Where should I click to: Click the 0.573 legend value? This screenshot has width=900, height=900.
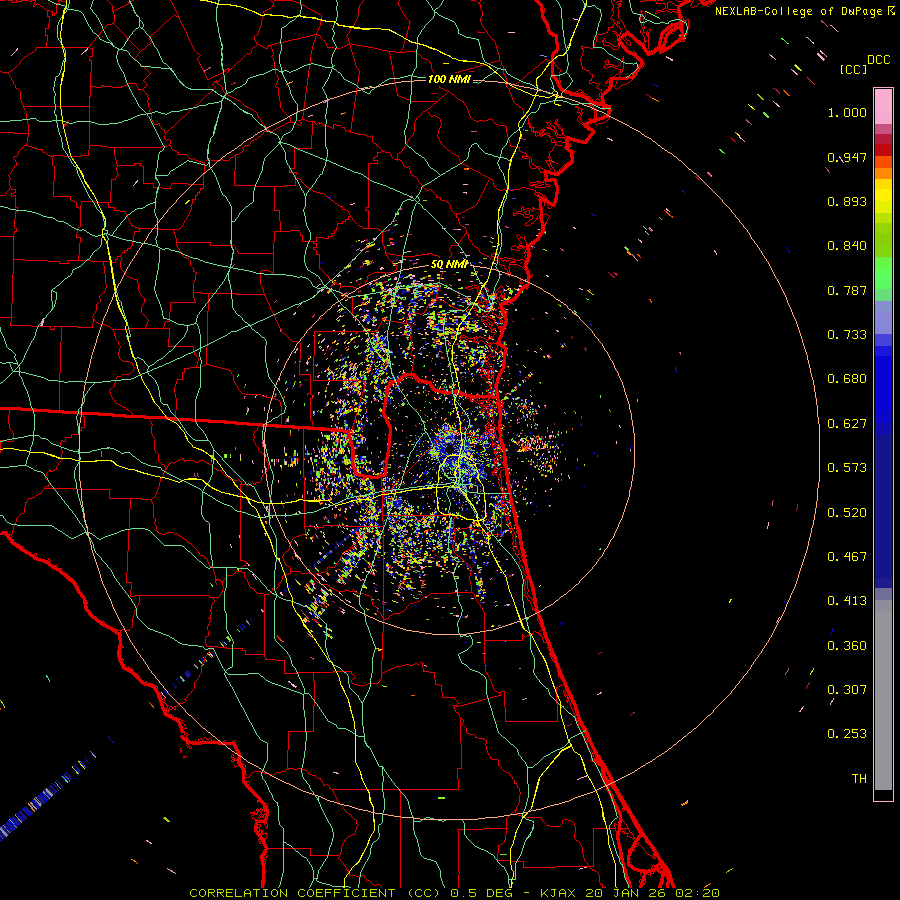[847, 468]
